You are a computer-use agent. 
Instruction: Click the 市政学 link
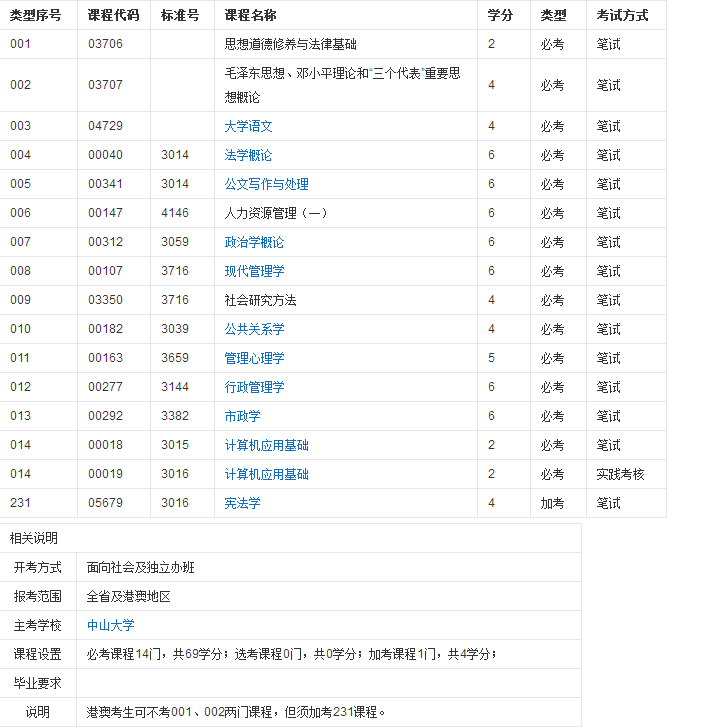click(242, 416)
